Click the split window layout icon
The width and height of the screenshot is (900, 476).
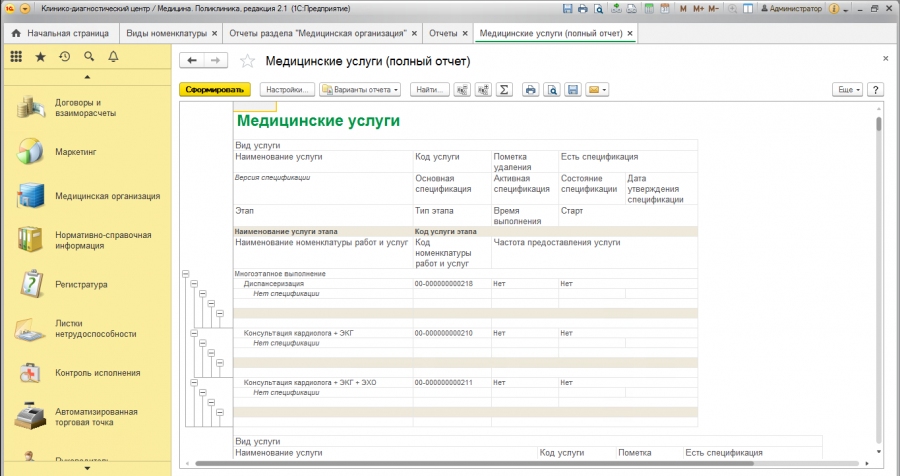pyautogui.click(x=748, y=9)
